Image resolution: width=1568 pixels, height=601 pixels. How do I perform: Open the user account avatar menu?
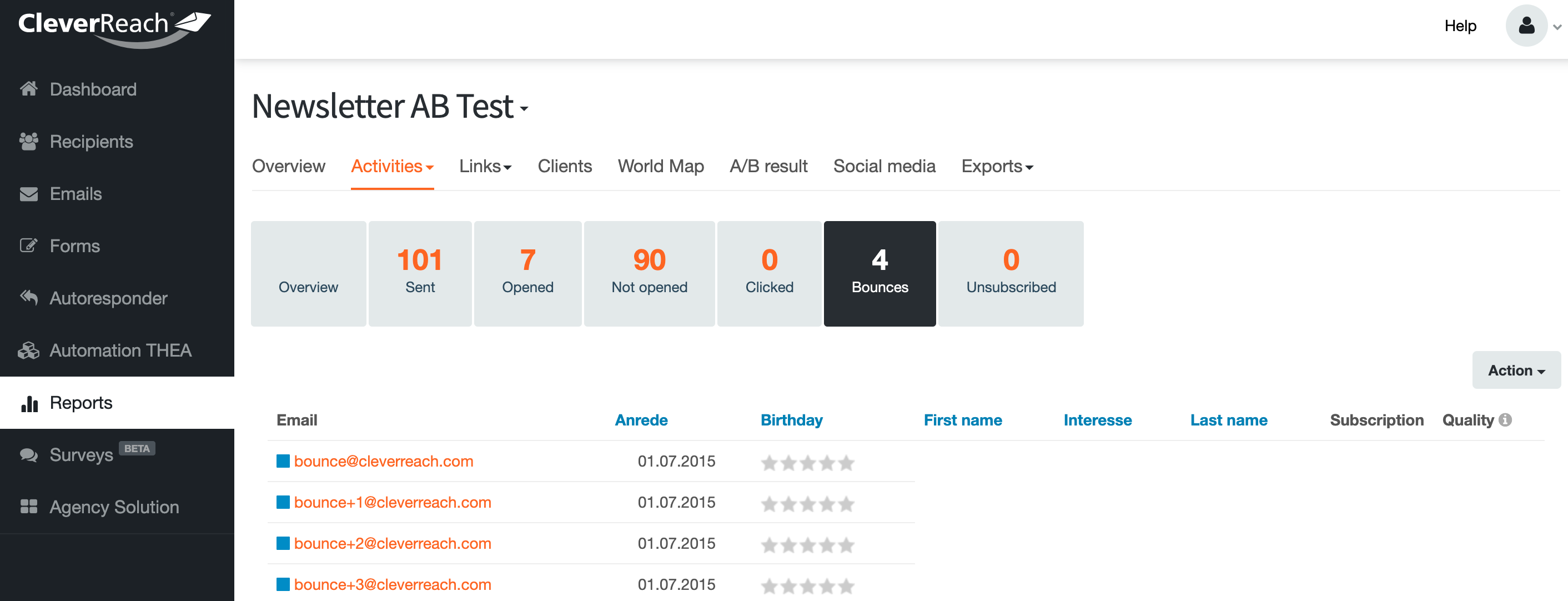(1526, 26)
